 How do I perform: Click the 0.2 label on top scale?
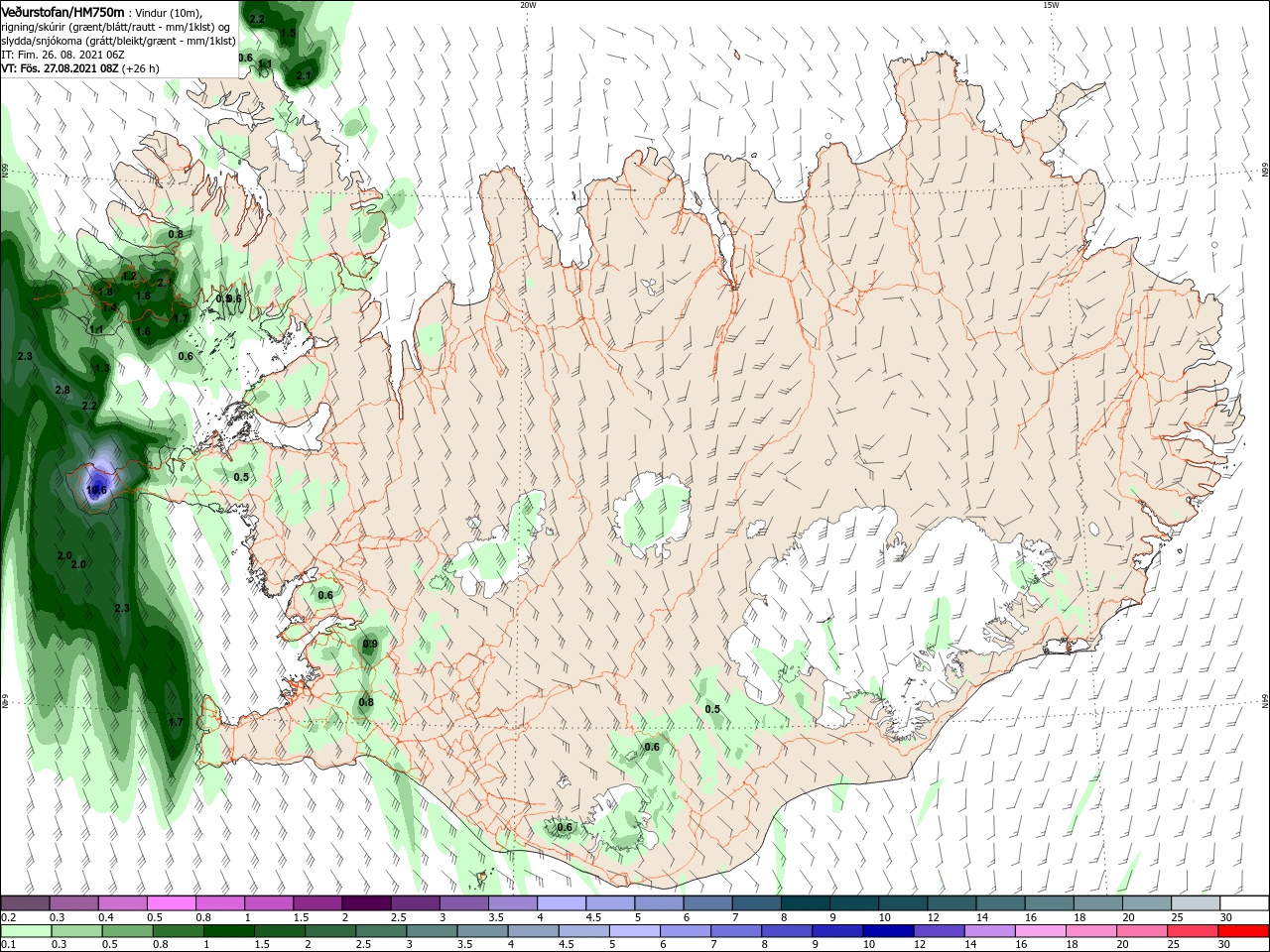(x=8, y=917)
